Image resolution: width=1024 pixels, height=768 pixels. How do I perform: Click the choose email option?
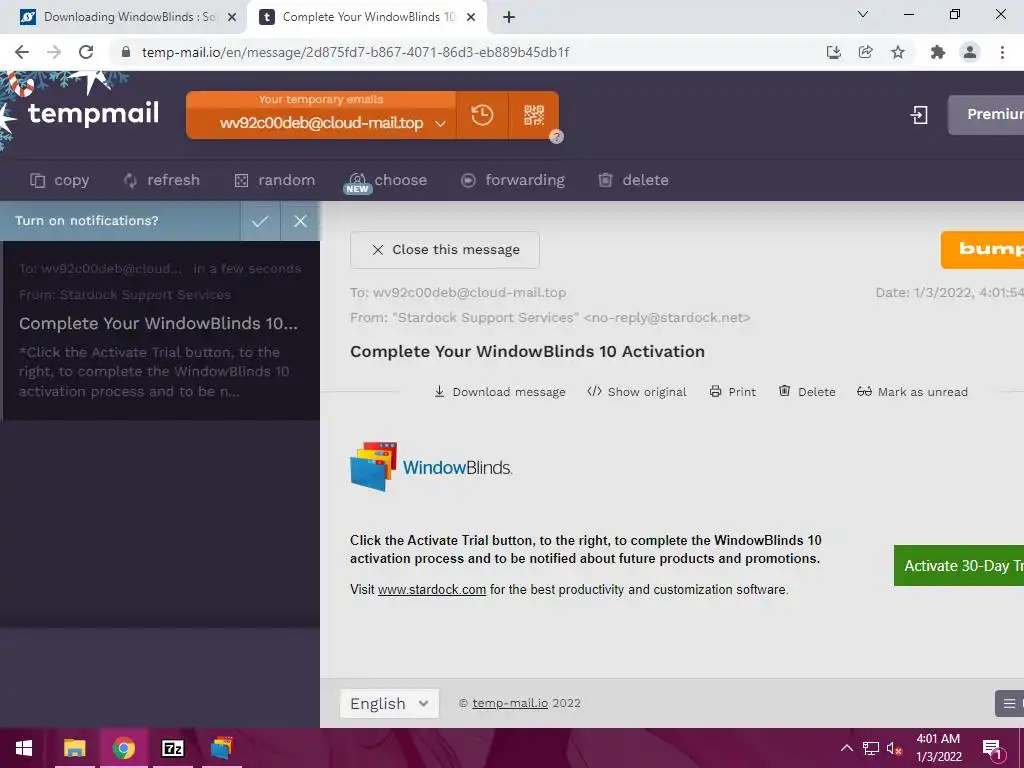(x=387, y=180)
